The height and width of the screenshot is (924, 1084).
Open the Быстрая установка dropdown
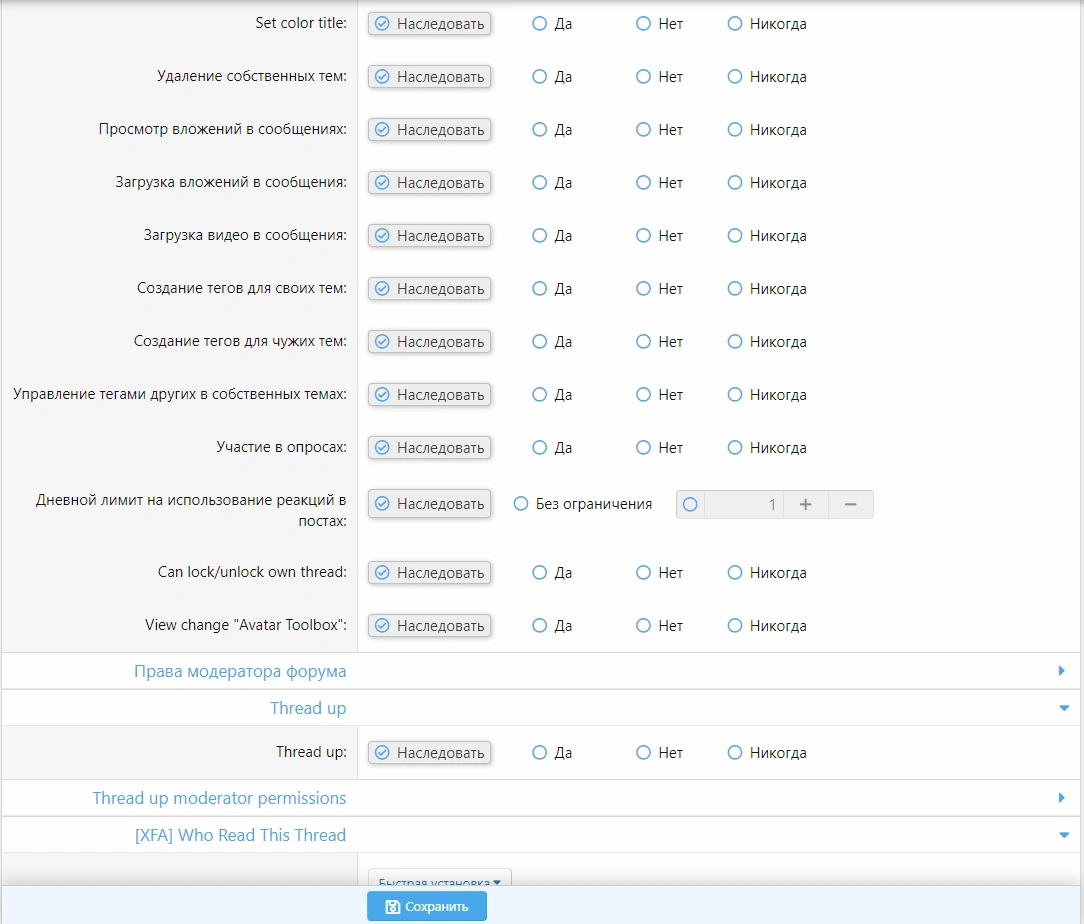(440, 882)
